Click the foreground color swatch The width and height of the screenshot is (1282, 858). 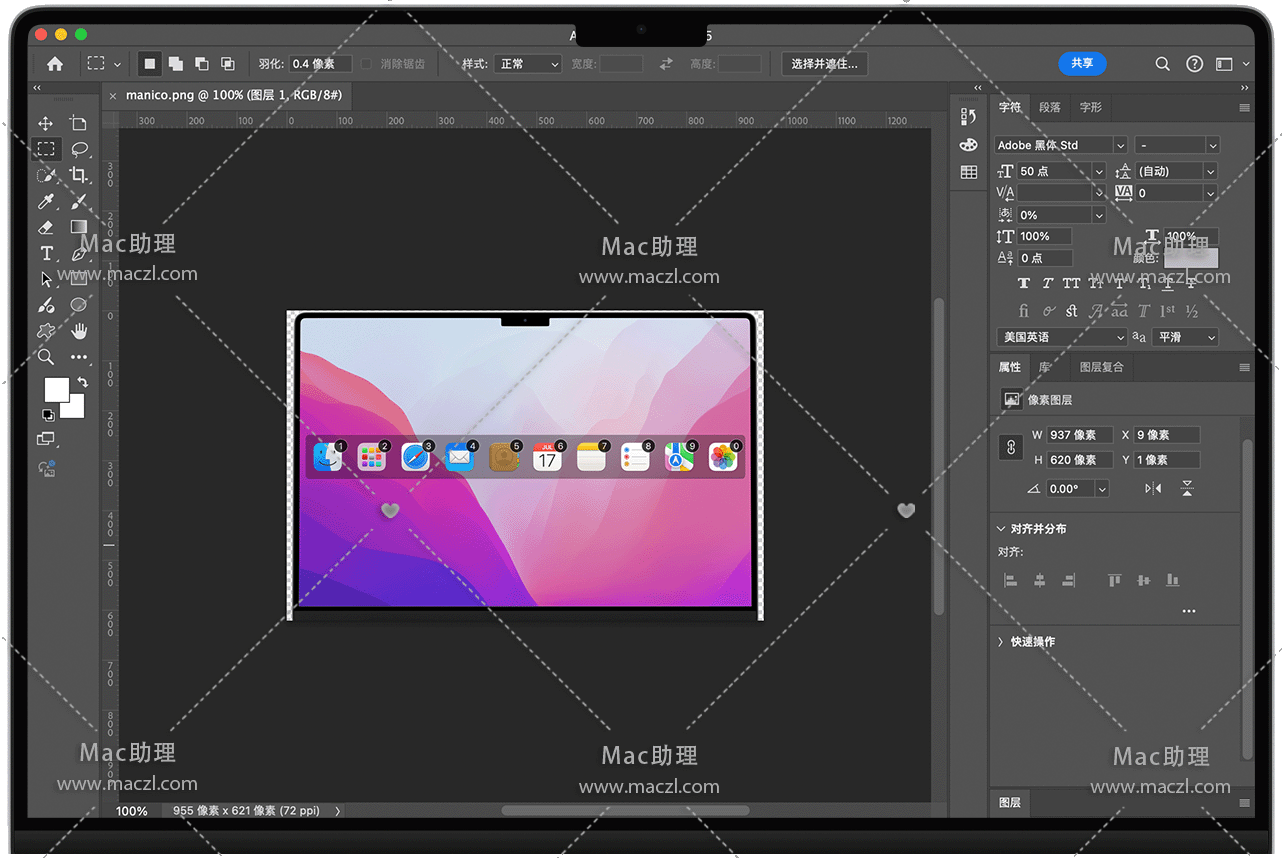pyautogui.click(x=56, y=389)
